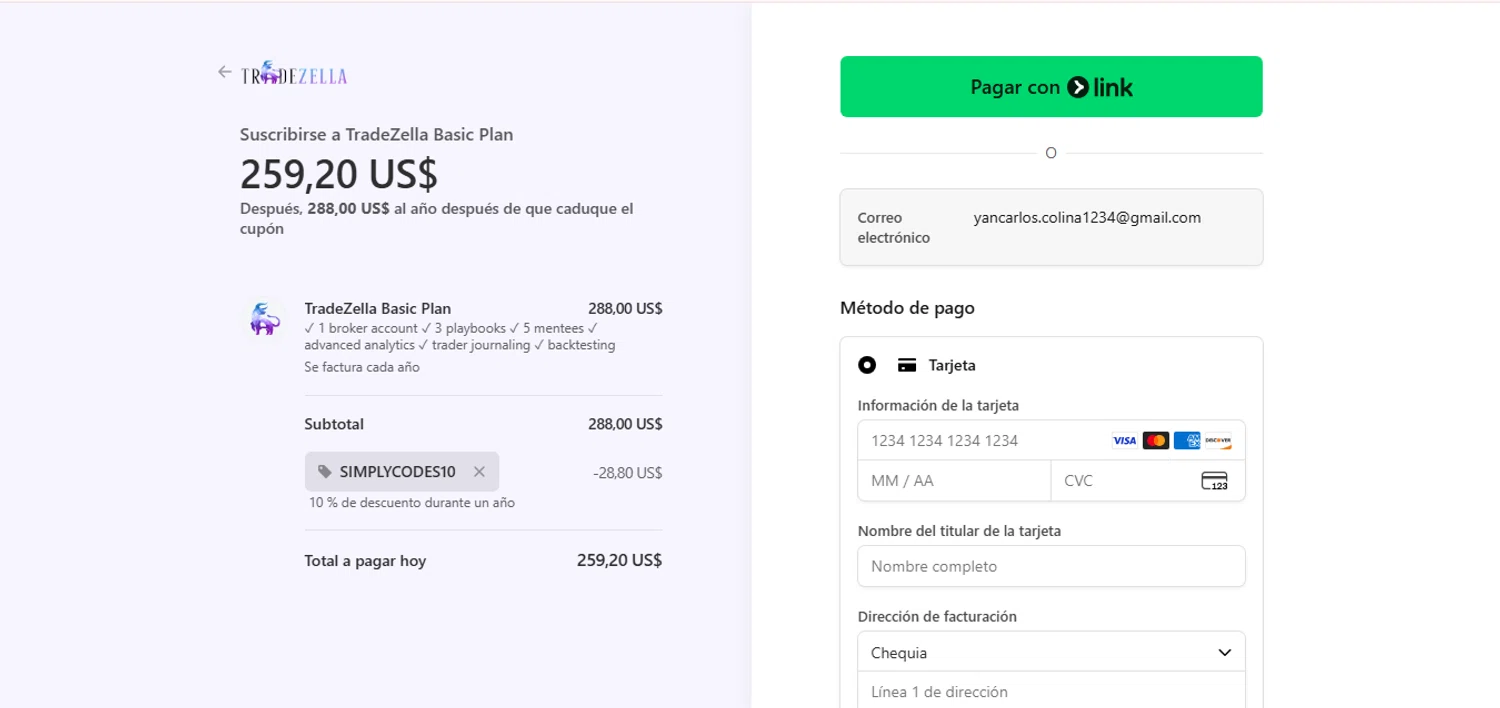The width and height of the screenshot is (1500, 708).
Task: Click the Discover card logo
Action: (x=1218, y=440)
